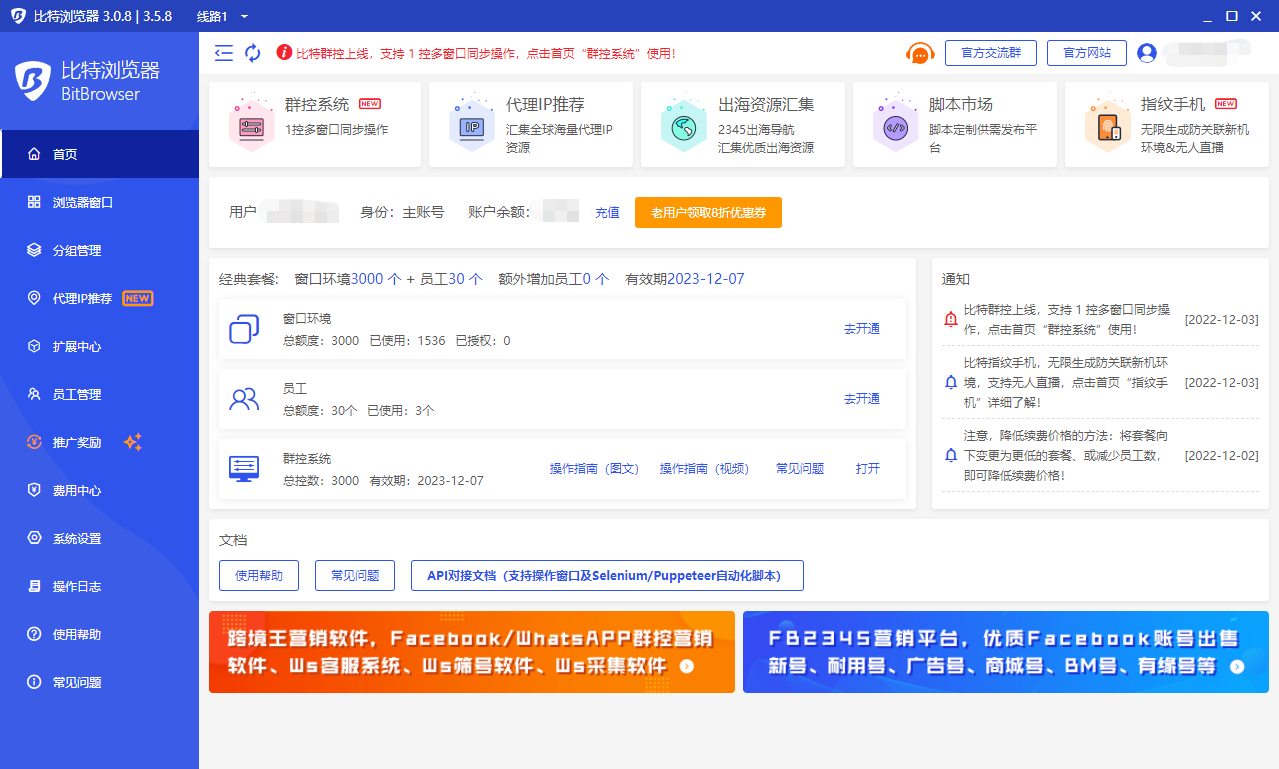Click the user avatar icon
The image size is (1279, 769).
pyautogui.click(x=1147, y=53)
